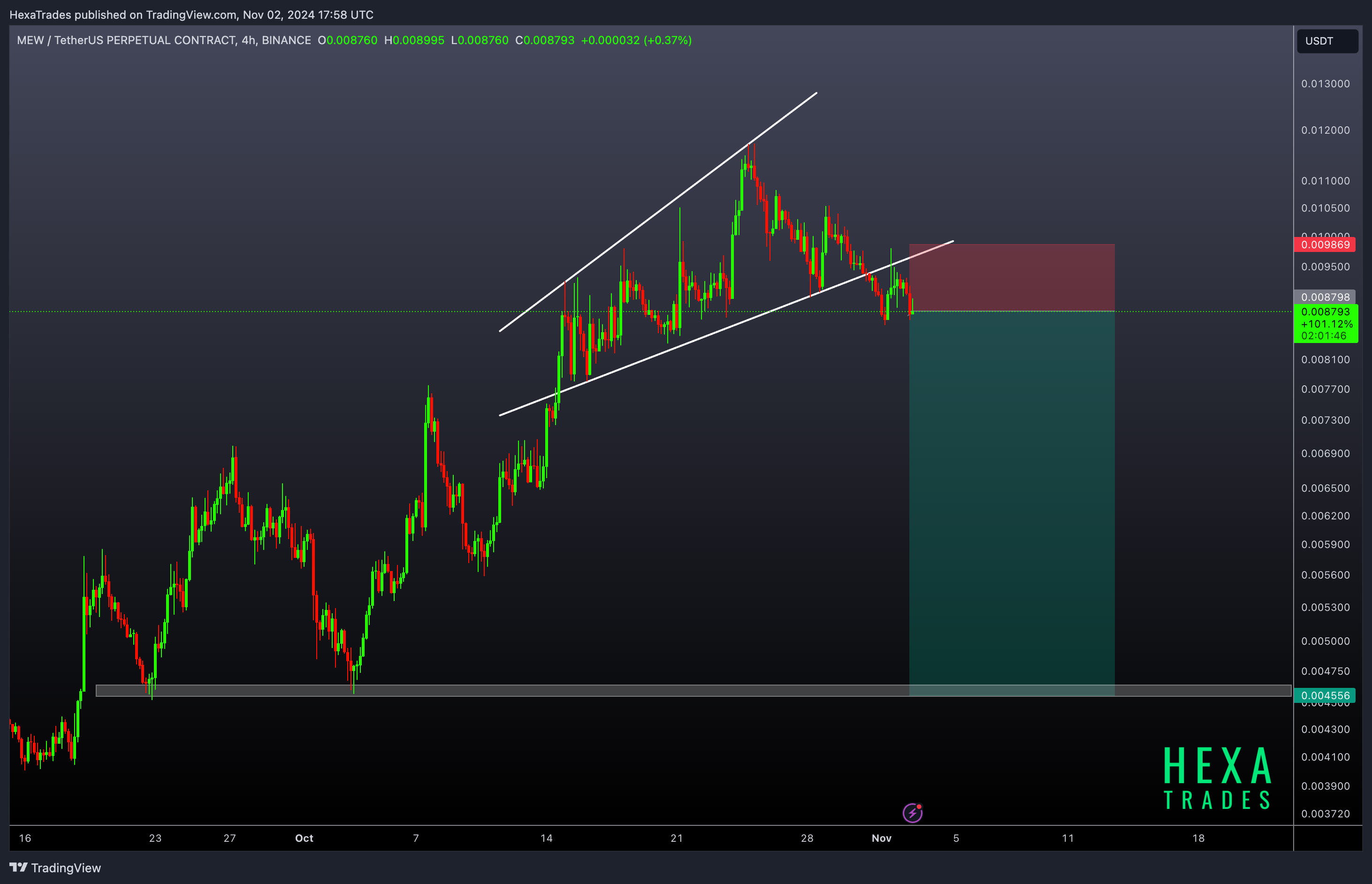Viewport: 1372px width, 884px height.
Task: Click the 0.007300 price axis label
Action: [x=1326, y=420]
